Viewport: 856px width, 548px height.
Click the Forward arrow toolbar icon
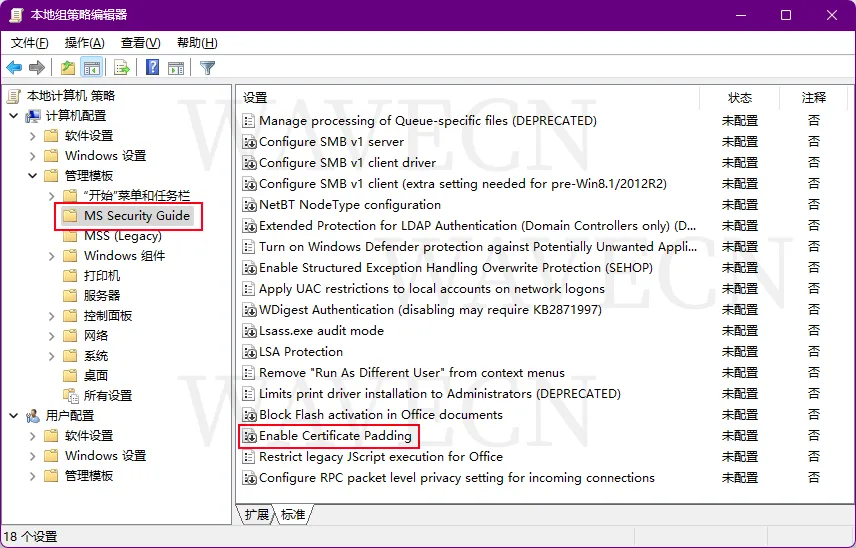[37, 68]
